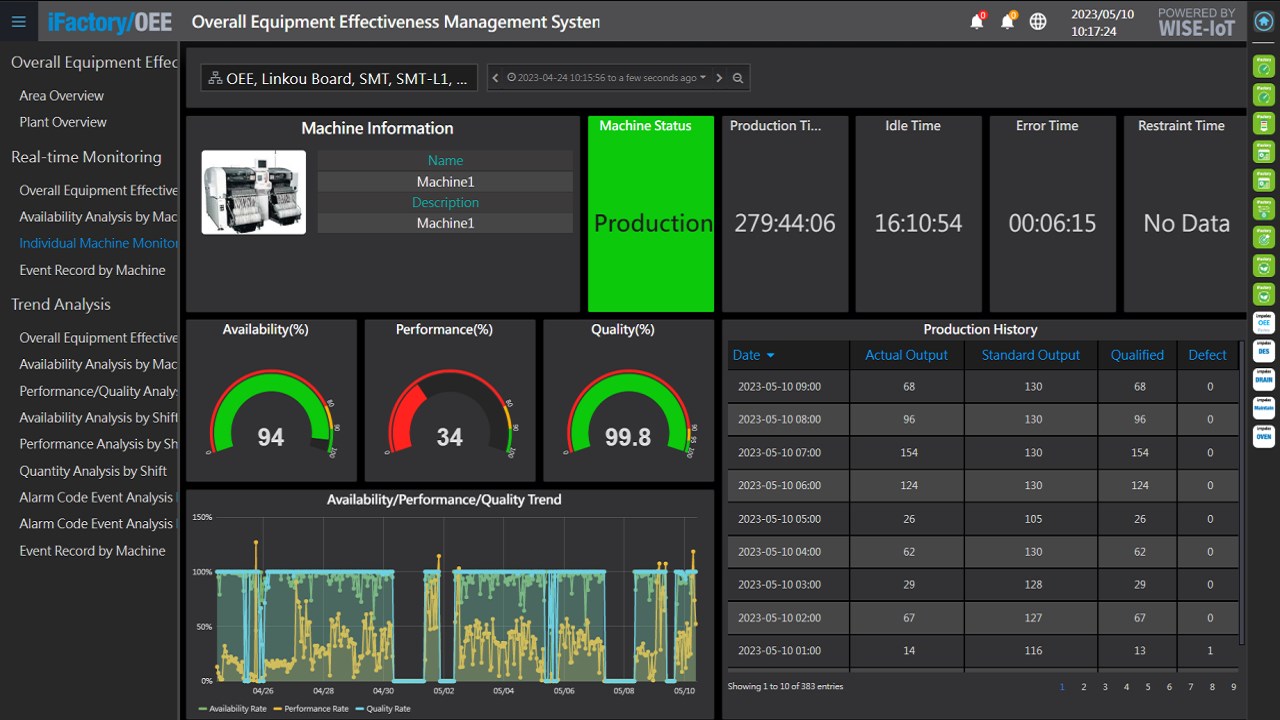Open the OVEN app icon
The image size is (1280, 720).
tap(1264, 436)
